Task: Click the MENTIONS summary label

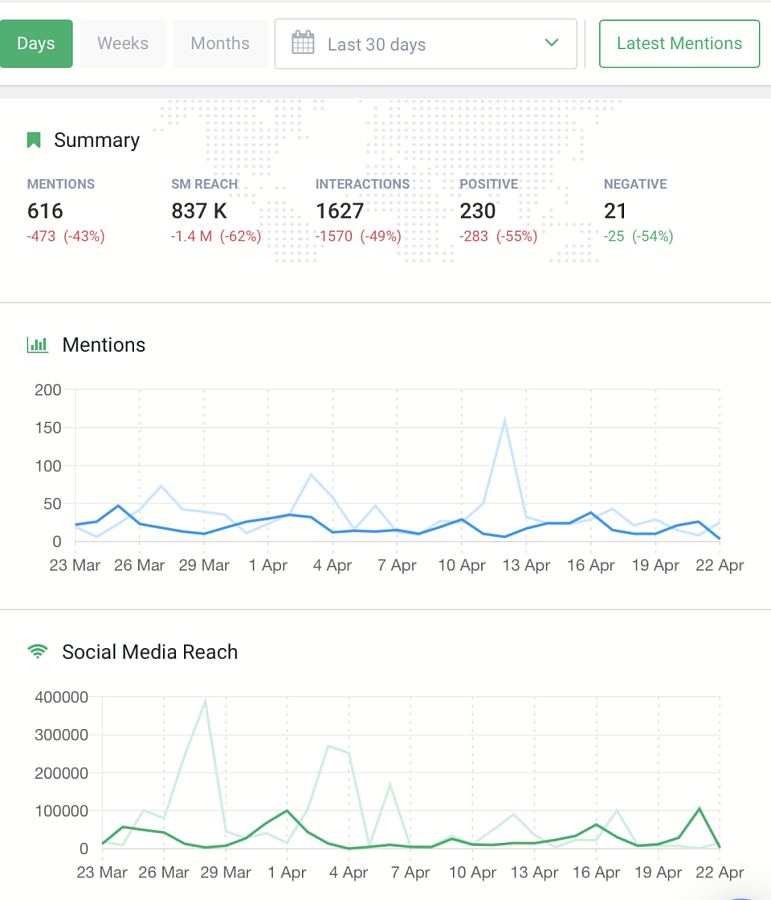Action: (x=61, y=184)
